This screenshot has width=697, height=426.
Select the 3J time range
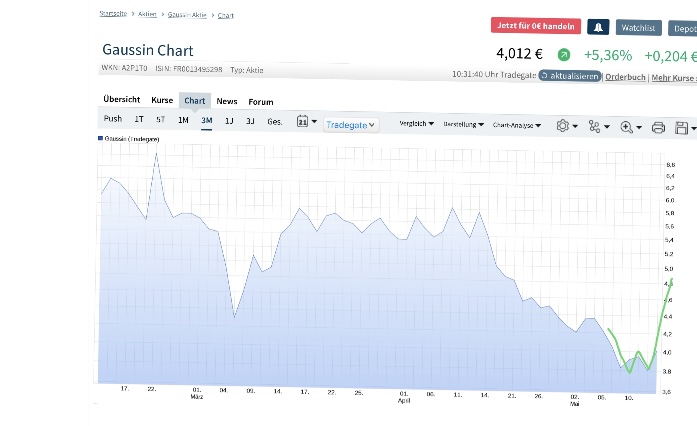[250, 121]
